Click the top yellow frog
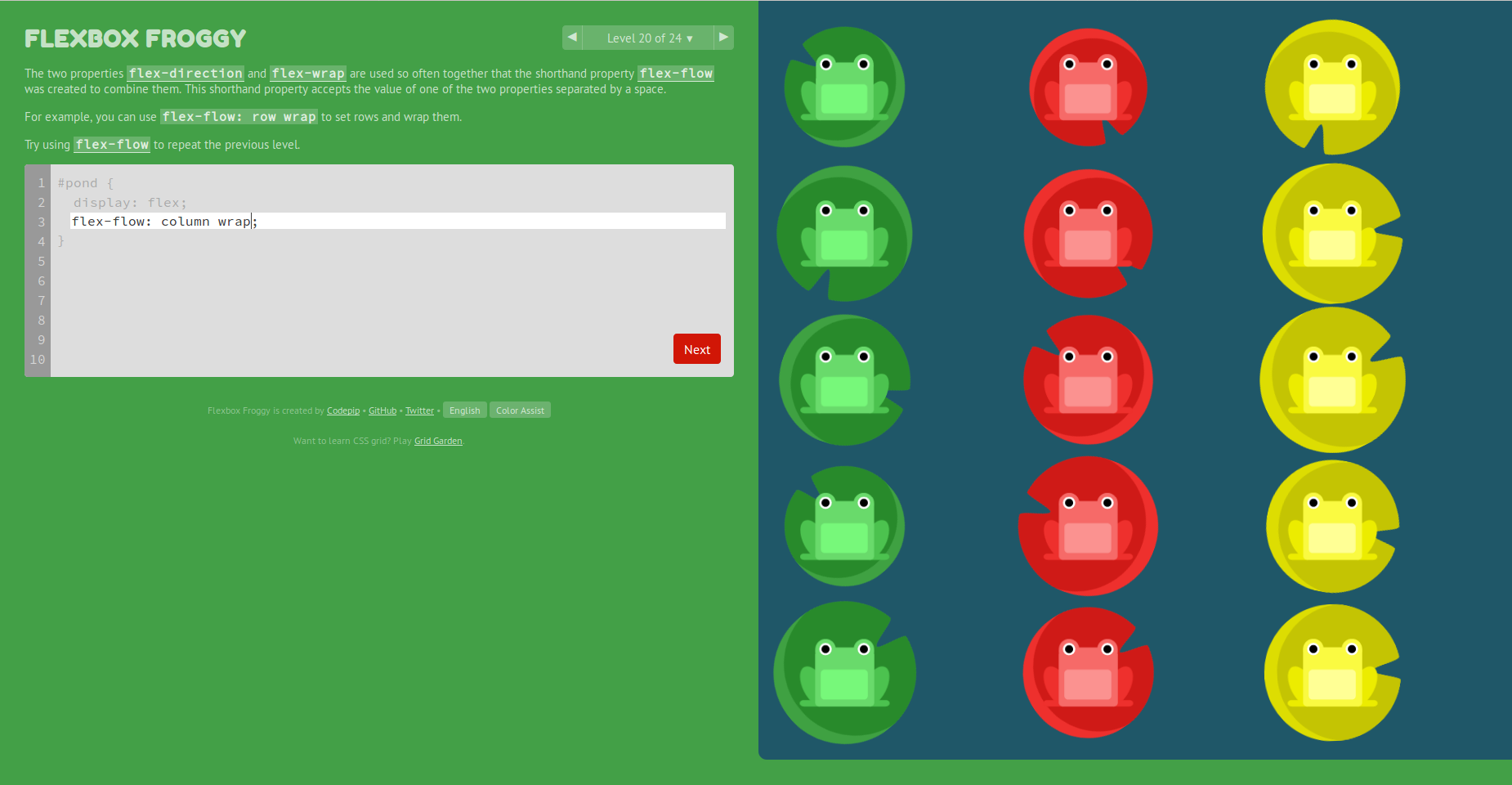 click(1332, 87)
